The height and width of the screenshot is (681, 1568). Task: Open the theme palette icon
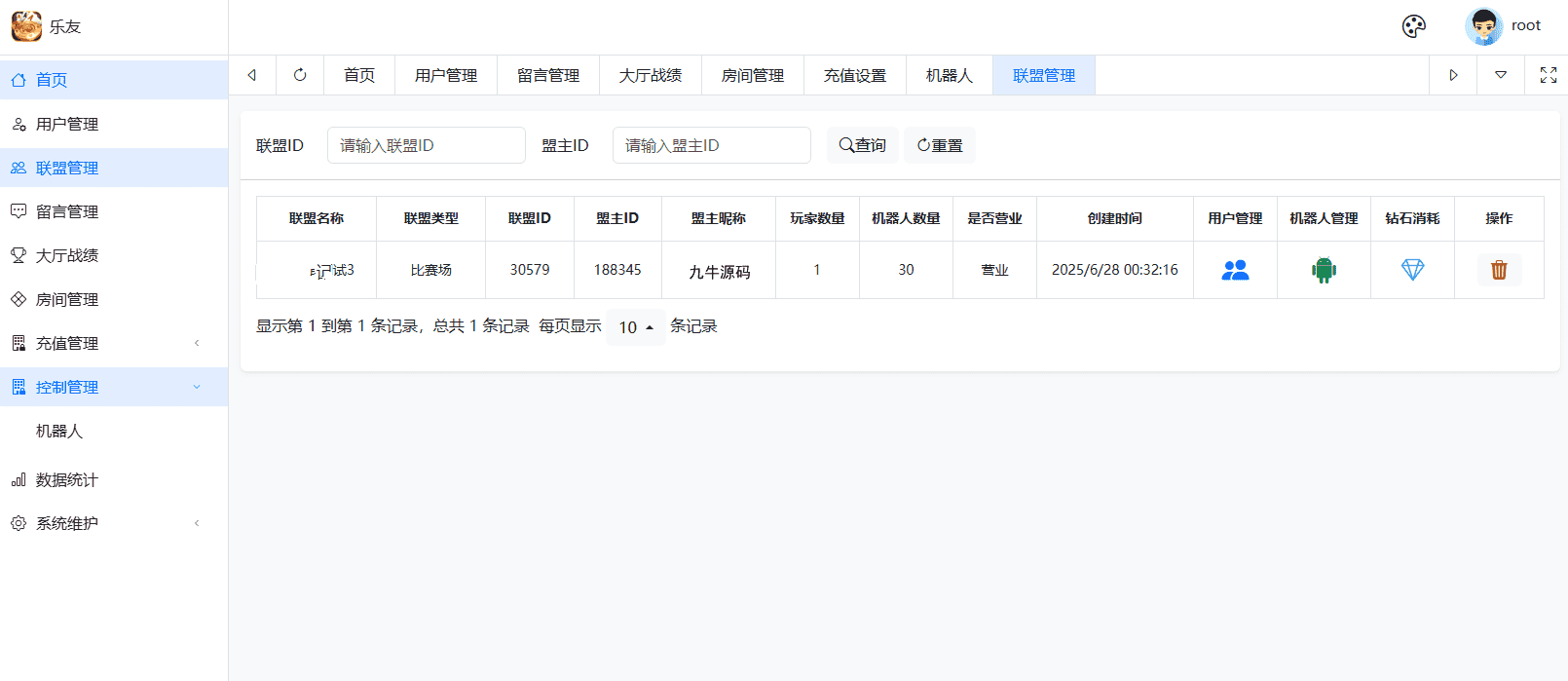[x=1413, y=26]
